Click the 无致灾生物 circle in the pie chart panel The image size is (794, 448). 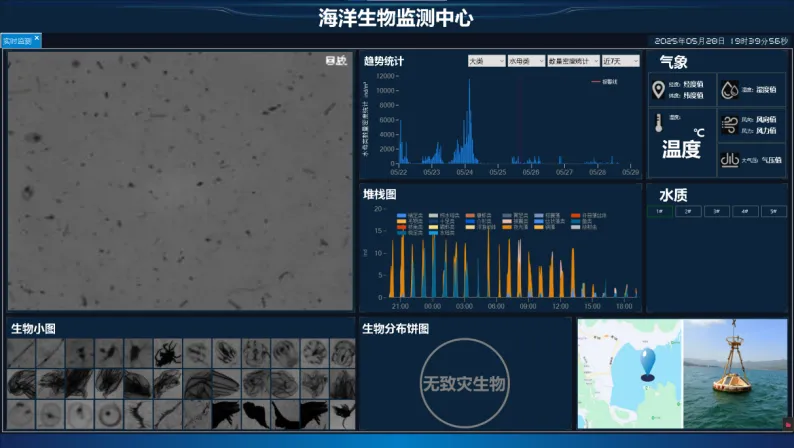coord(464,383)
